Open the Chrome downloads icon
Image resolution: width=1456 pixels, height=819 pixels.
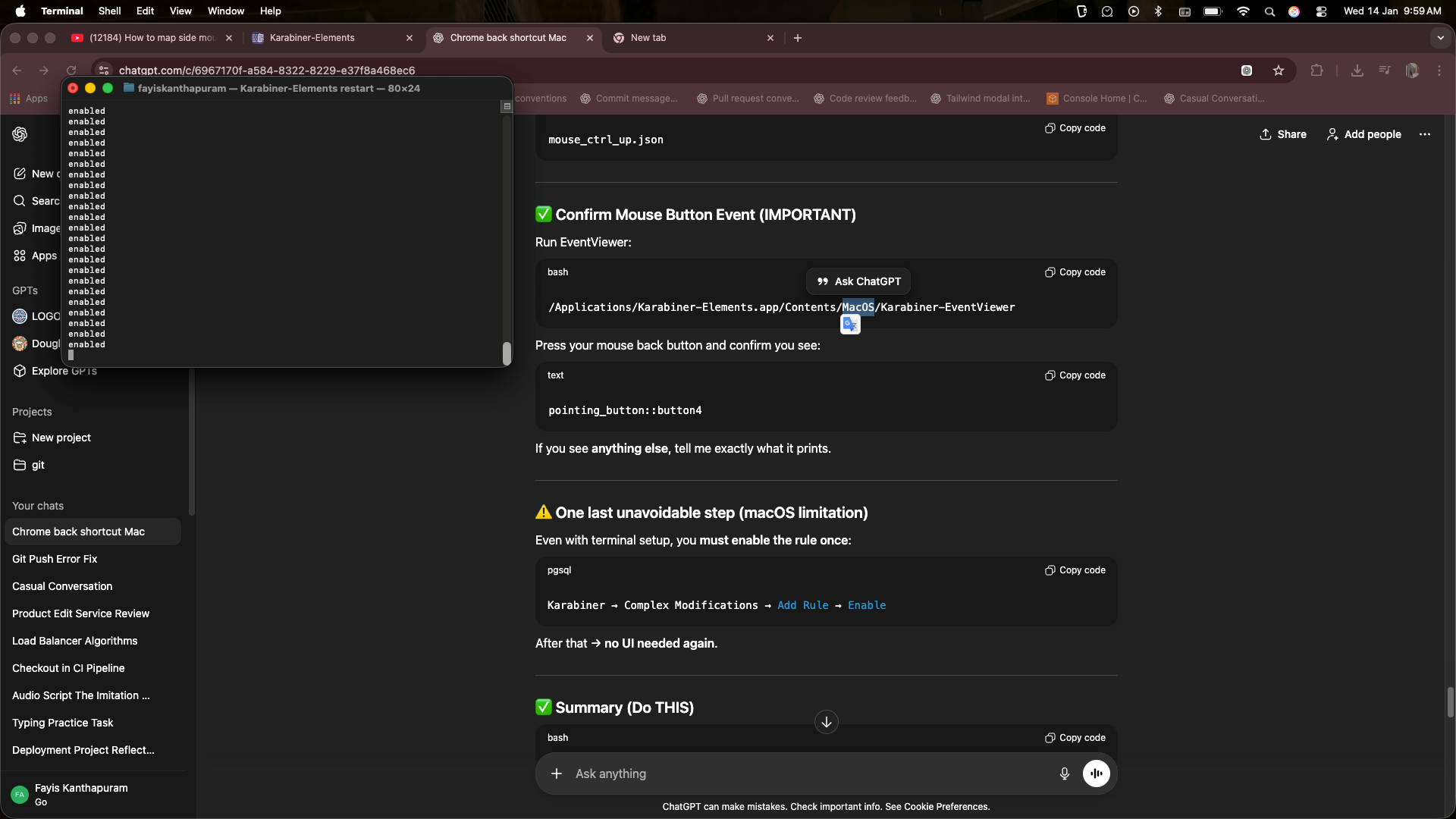pos(1357,71)
